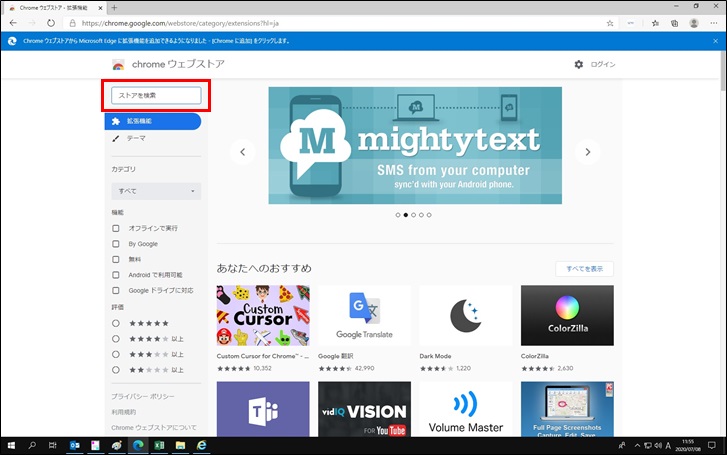Open Excel from the Windows taskbar
The width and height of the screenshot is (727, 455).
[x=159, y=445]
